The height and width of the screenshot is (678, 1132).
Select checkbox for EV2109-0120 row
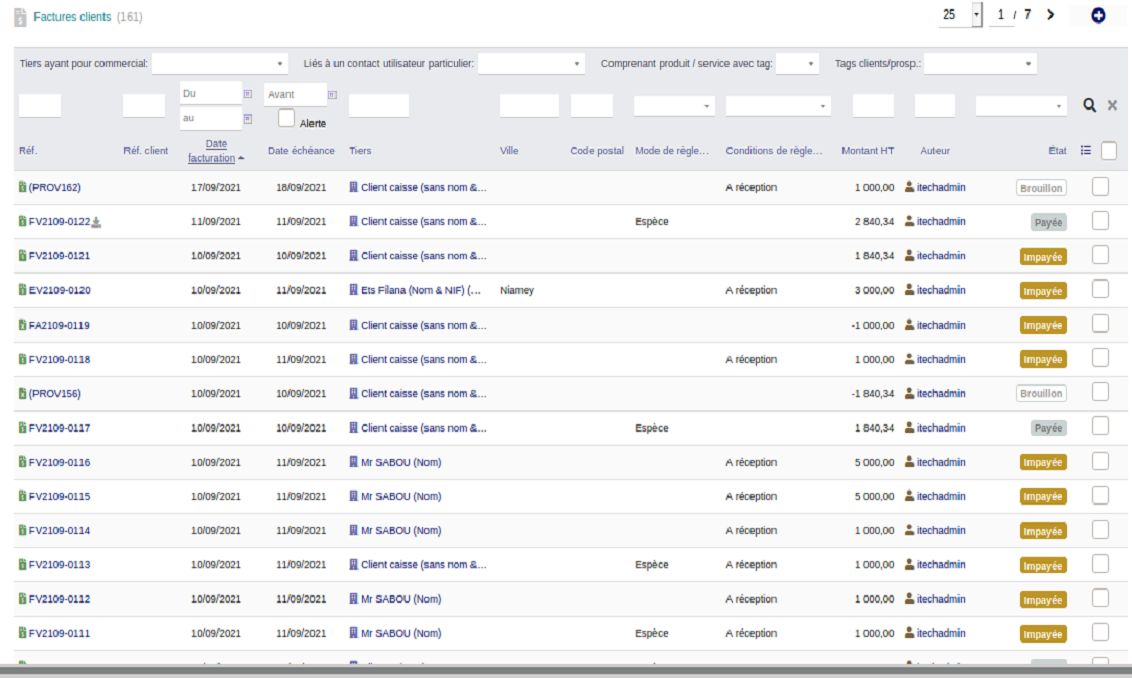coord(1100,290)
